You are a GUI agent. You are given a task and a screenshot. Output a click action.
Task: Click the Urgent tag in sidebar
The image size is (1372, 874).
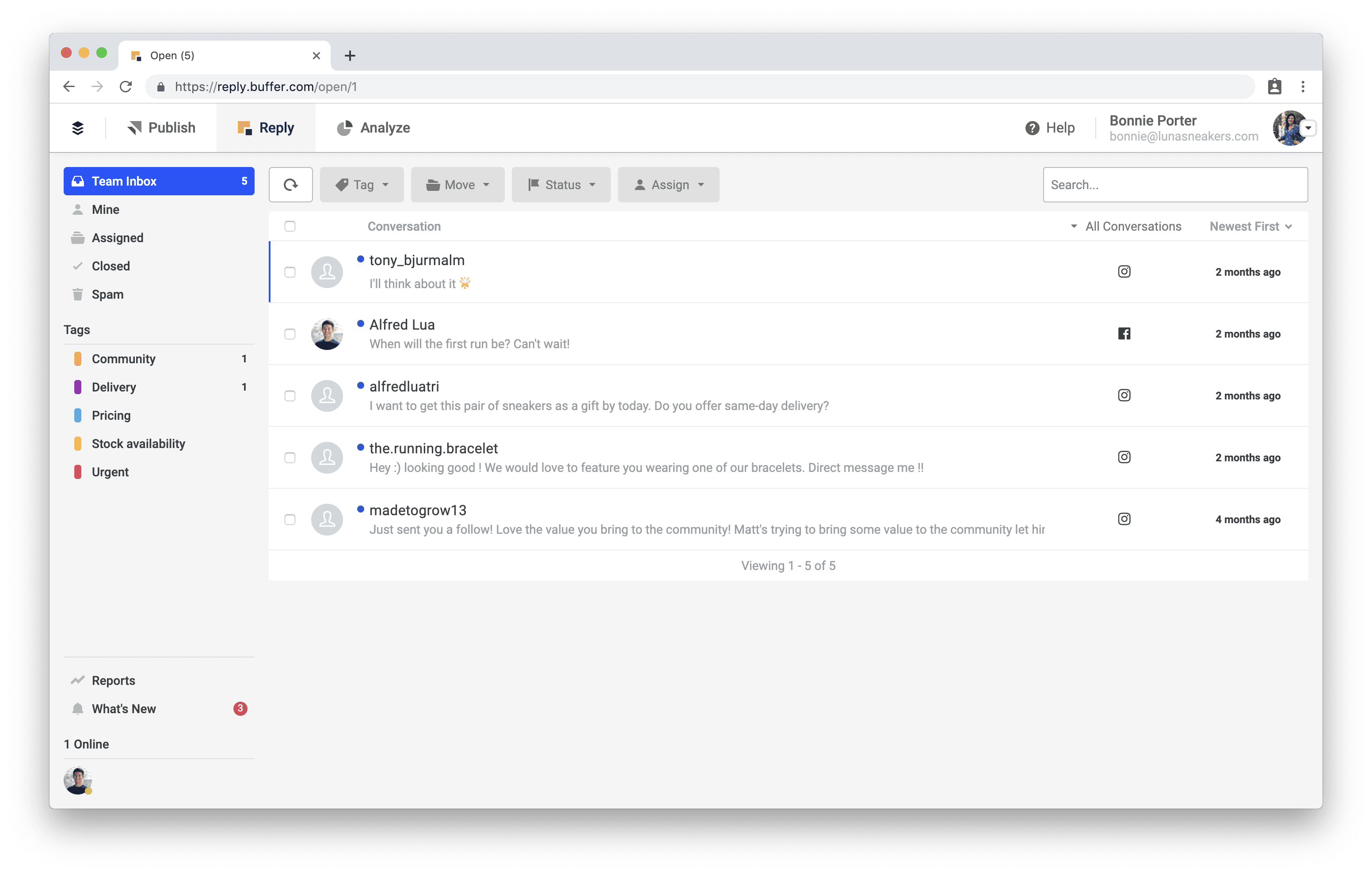tap(109, 471)
